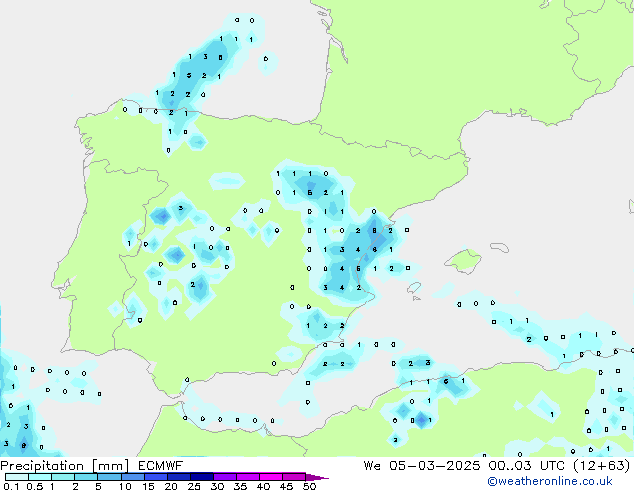Image resolution: width=634 pixels, height=490 pixels.
Task: Pick the legend swatch between 15 and 20
Action: click(156, 477)
